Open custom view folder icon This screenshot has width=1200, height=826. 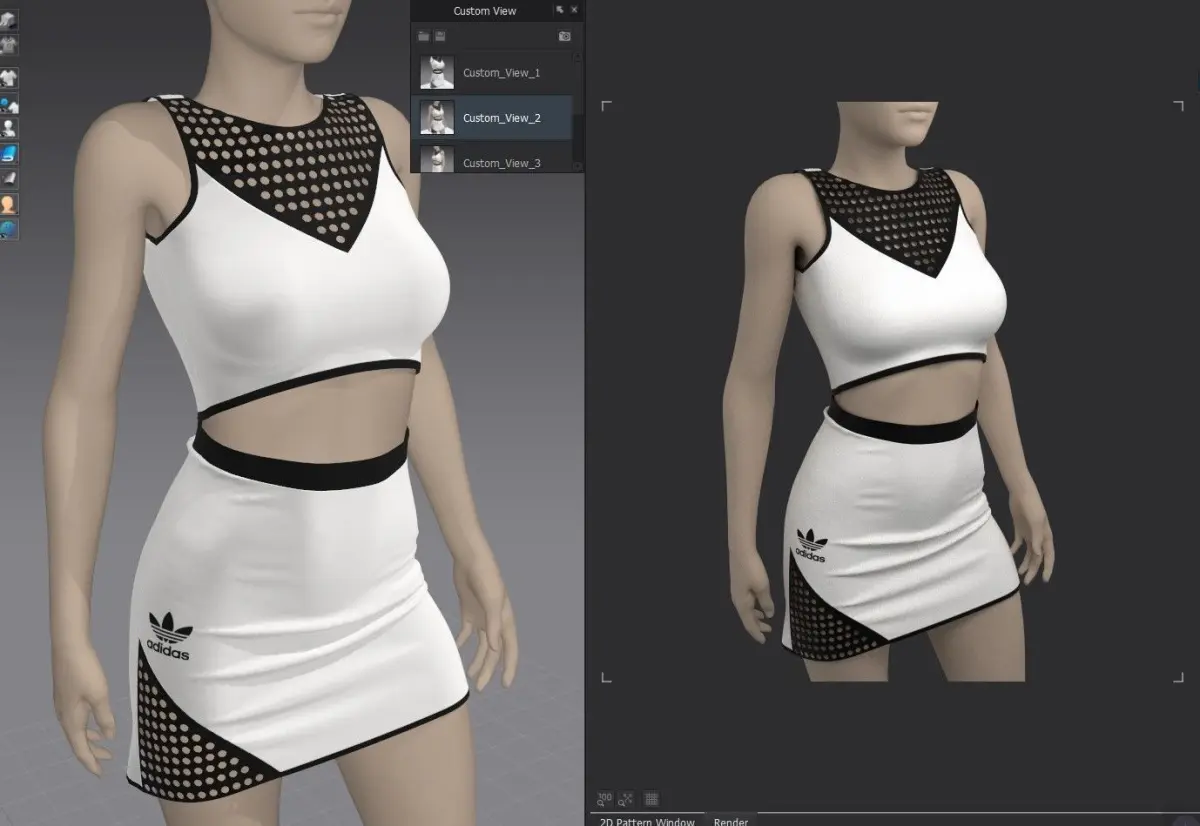424,36
